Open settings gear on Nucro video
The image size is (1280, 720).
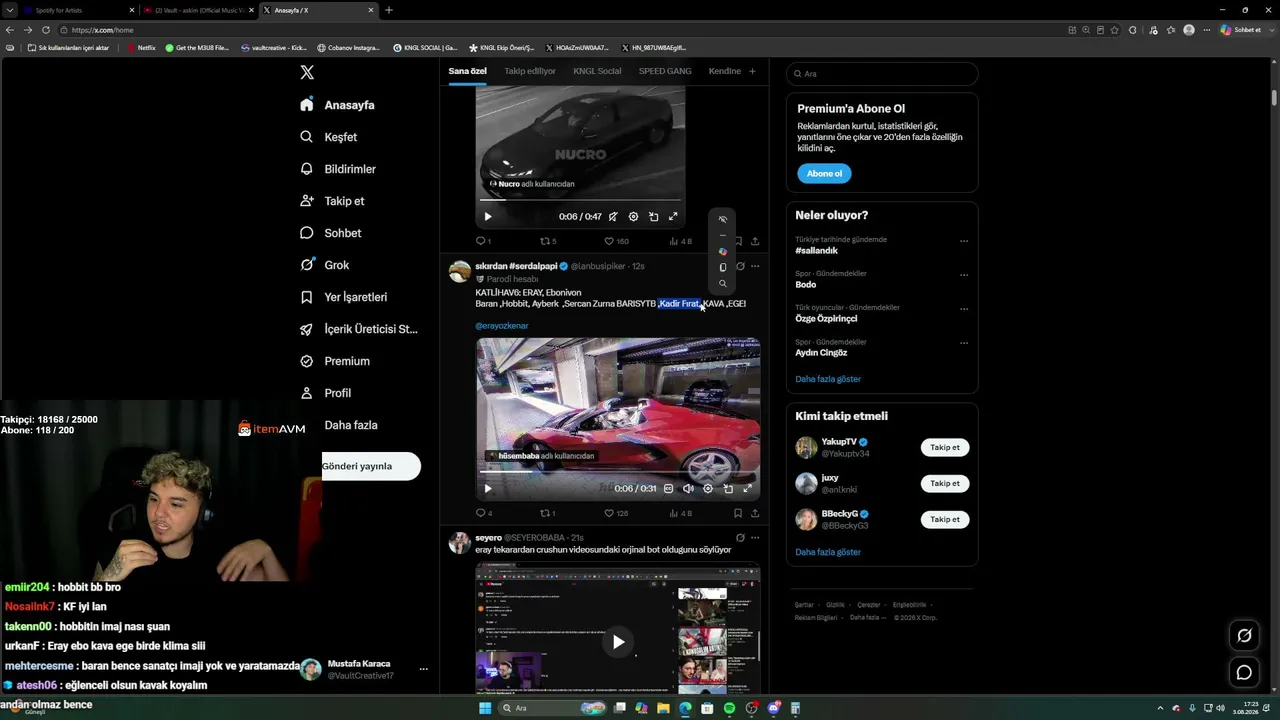pos(633,216)
